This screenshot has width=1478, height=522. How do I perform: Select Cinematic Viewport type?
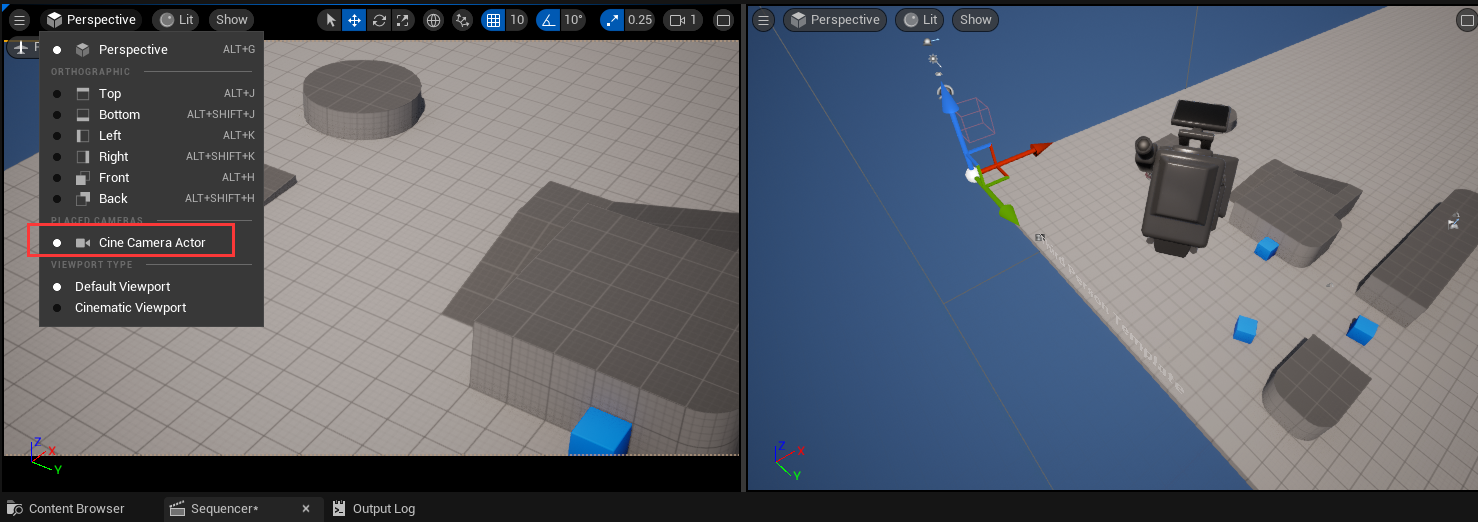(x=130, y=308)
